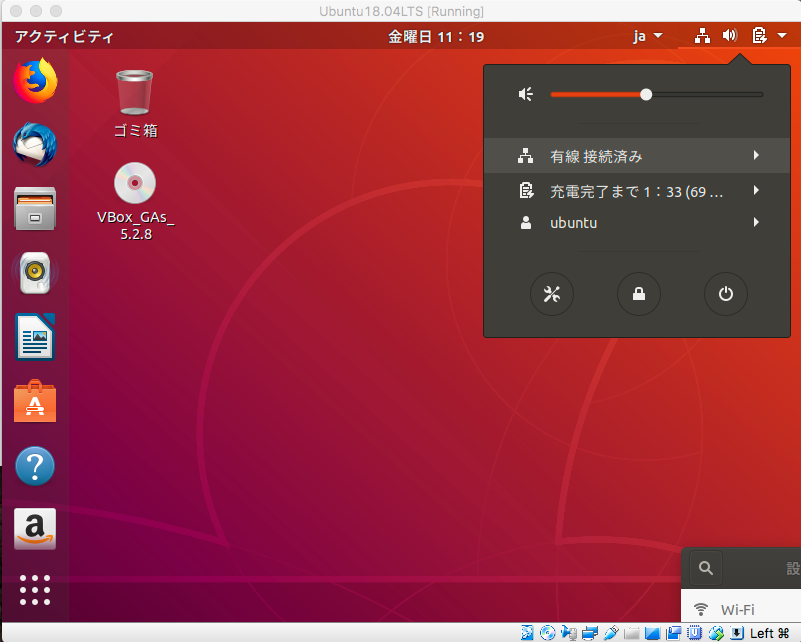Collapse system menu via top-right arrow
This screenshot has width=801, height=642.
pyautogui.click(x=782, y=35)
